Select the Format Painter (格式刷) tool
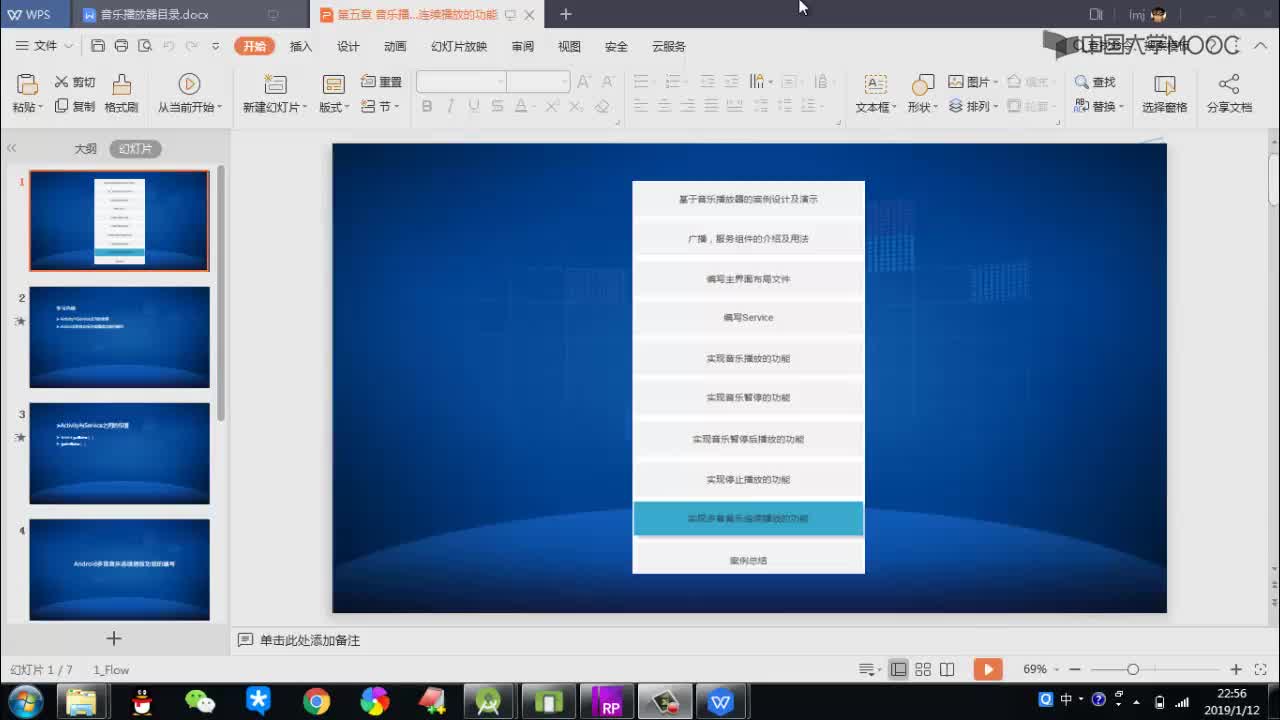The image size is (1280, 720). point(121,93)
